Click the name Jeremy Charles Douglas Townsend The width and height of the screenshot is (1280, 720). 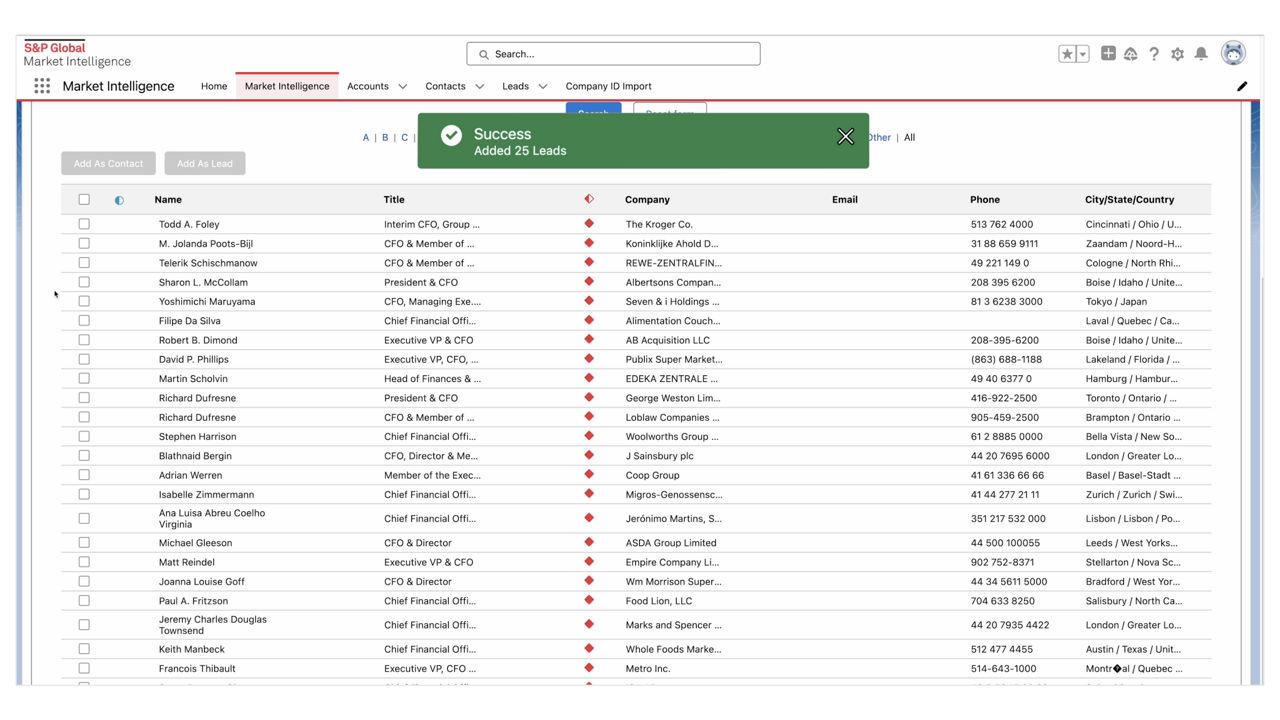[213, 625]
